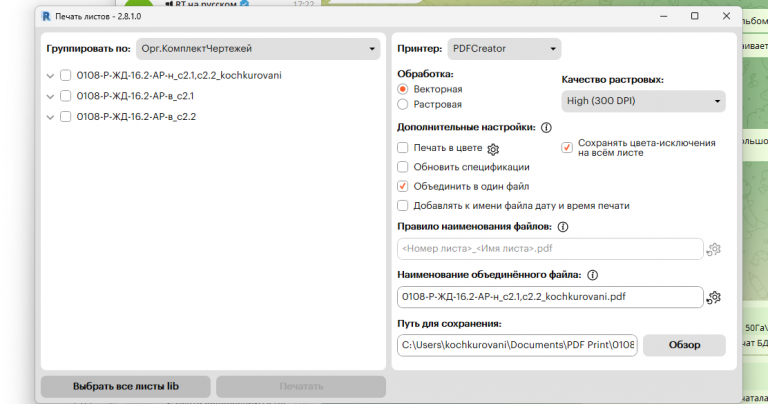The image size is (768, 404).
Task: Expand the 0108-Р-ЖД-16.2-АР-в_с2.1 group
Action: (50, 96)
